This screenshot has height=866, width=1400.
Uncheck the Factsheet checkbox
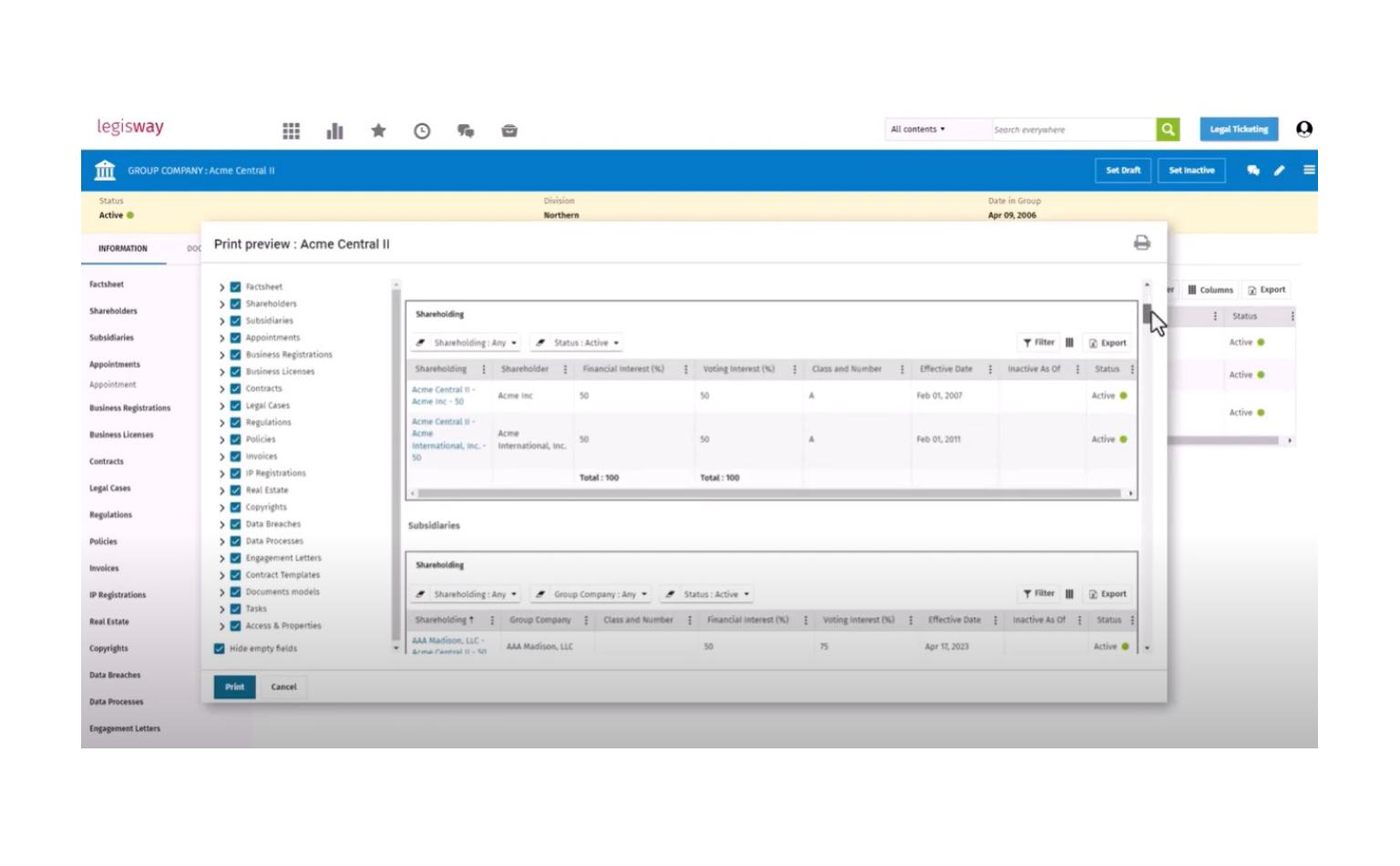[x=235, y=286]
